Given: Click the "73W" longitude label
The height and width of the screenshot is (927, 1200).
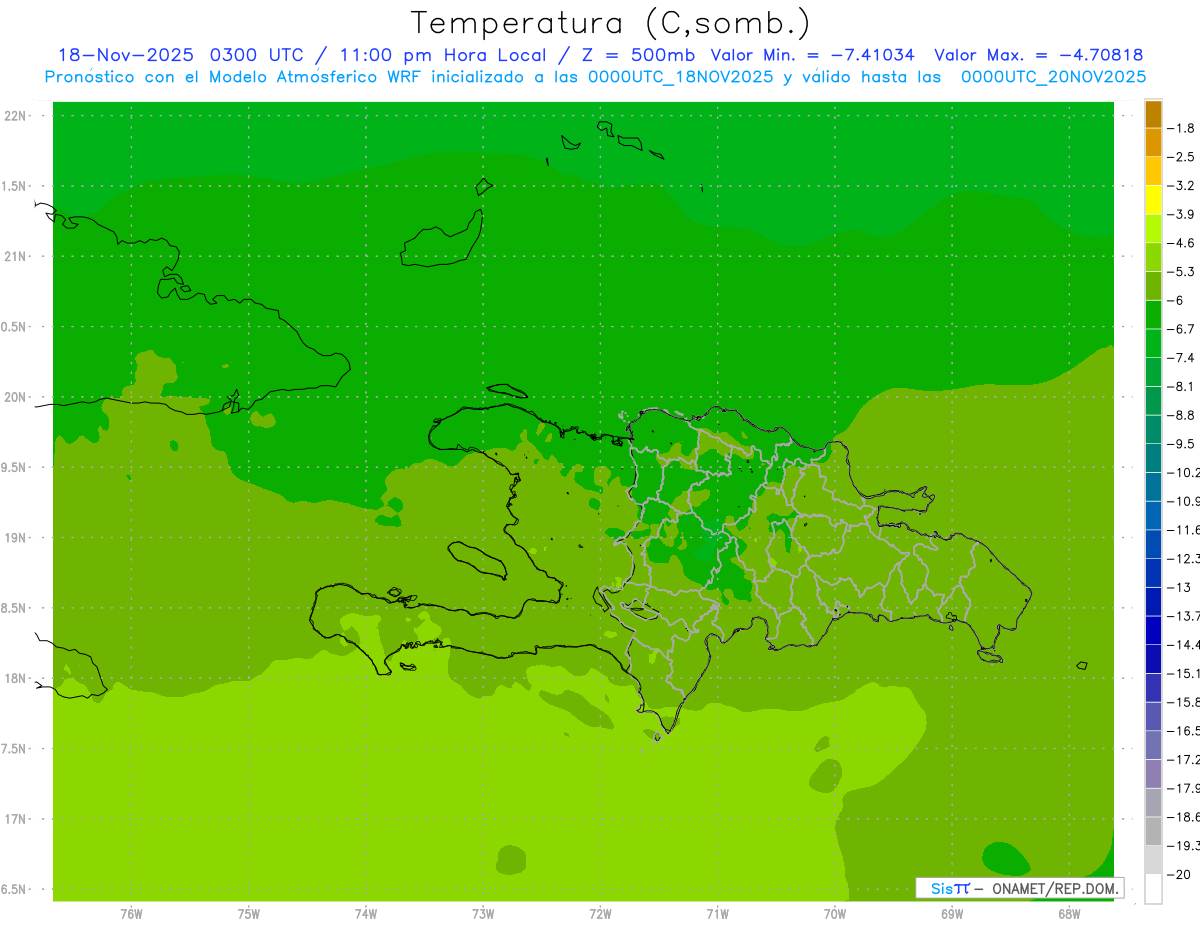Looking at the screenshot, I should pyautogui.click(x=483, y=915).
